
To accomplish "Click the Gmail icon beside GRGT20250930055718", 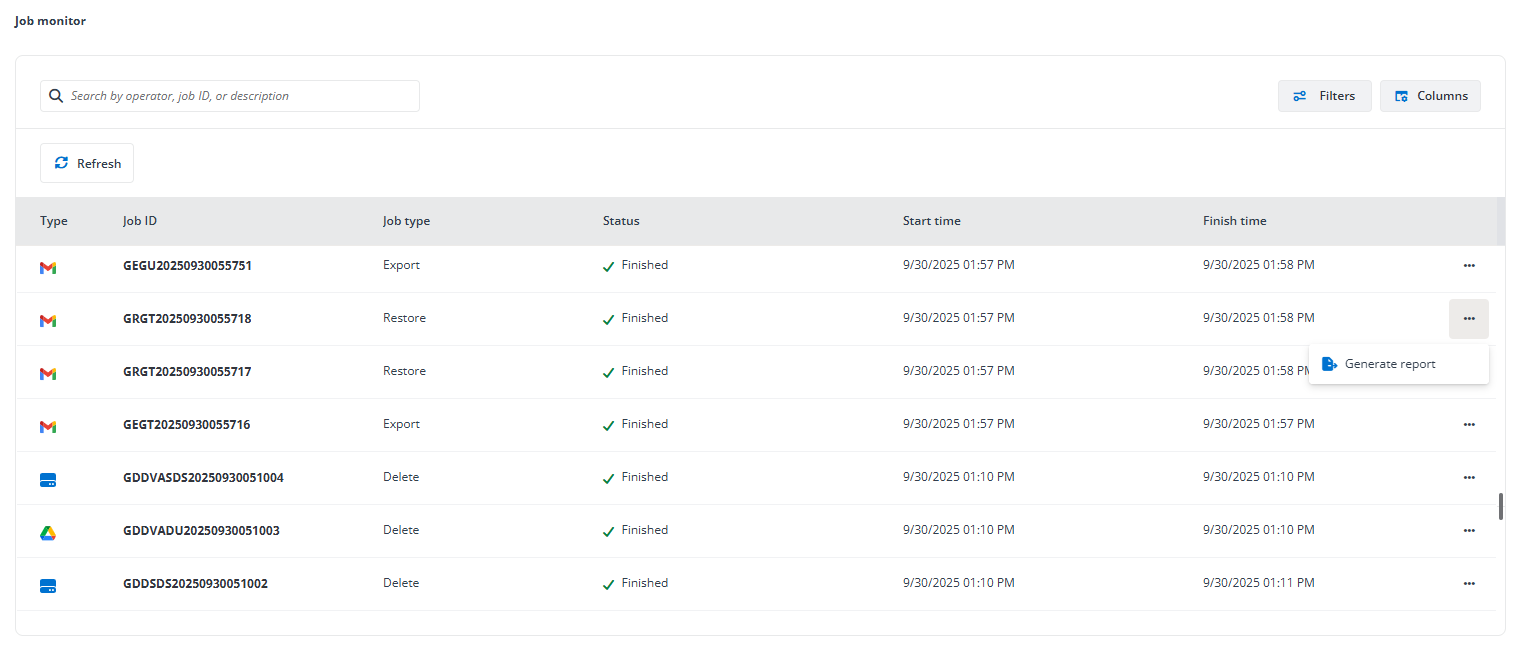I will click(47, 321).
